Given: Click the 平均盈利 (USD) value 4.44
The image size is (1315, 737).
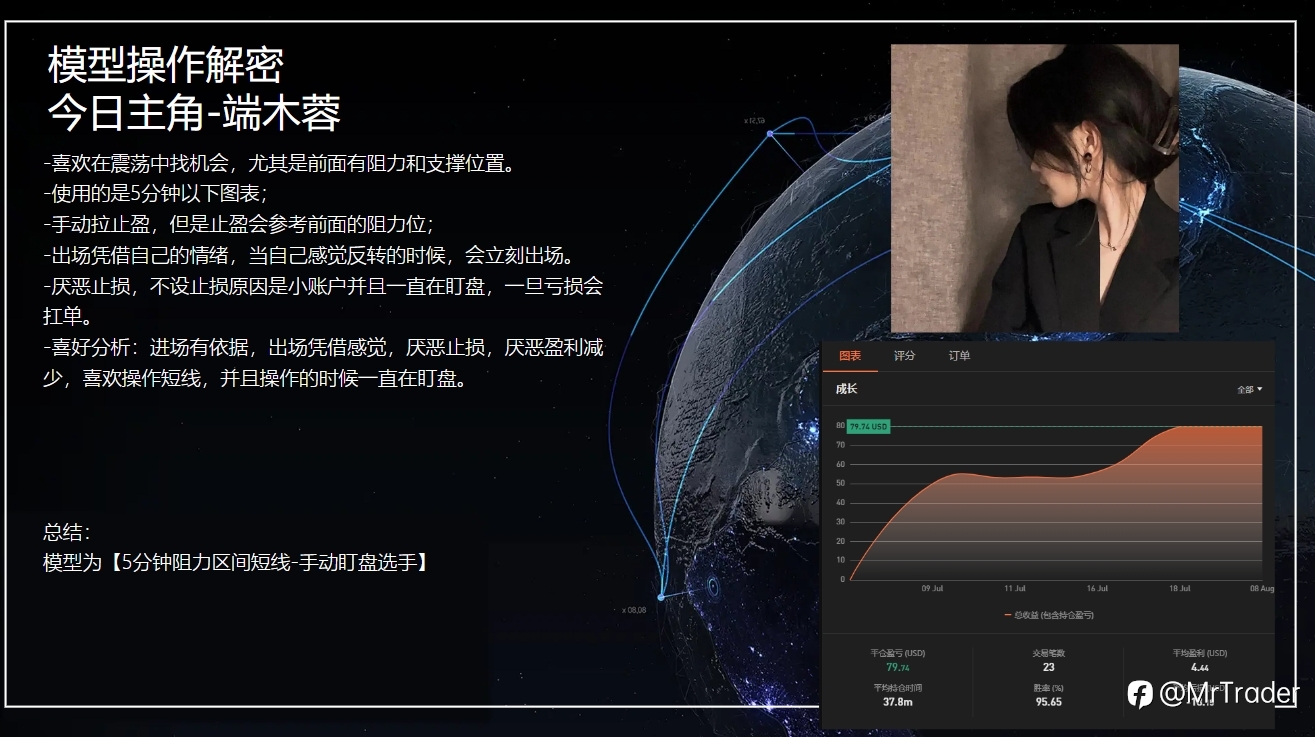Looking at the screenshot, I should [1200, 668].
